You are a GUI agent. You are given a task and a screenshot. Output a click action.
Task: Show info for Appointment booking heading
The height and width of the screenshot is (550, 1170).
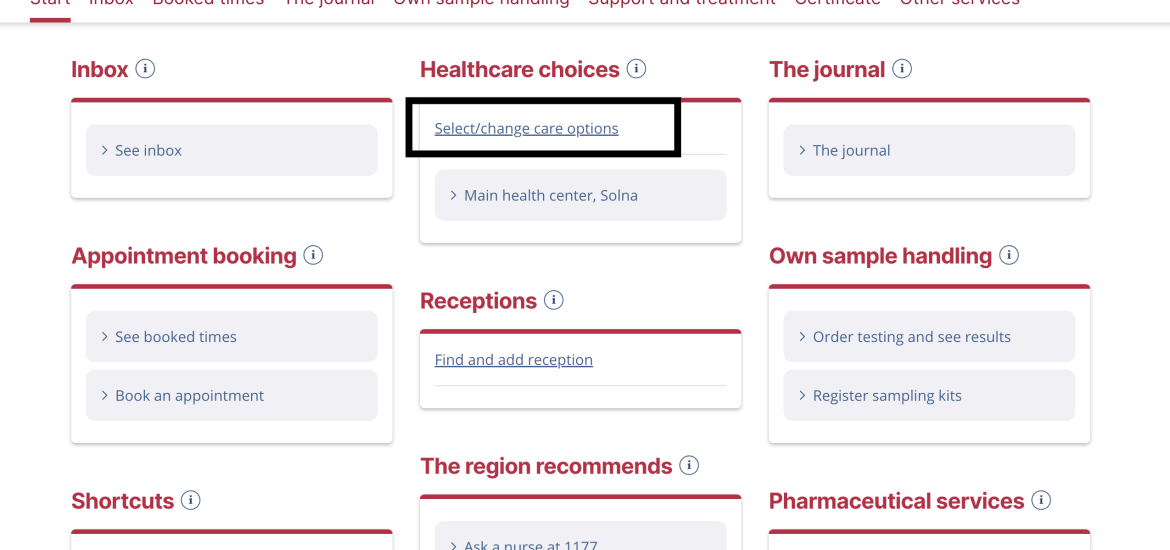coord(313,255)
